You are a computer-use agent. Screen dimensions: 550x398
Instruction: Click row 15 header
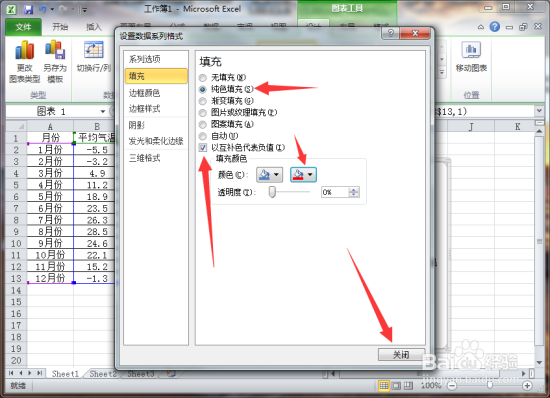(16, 302)
